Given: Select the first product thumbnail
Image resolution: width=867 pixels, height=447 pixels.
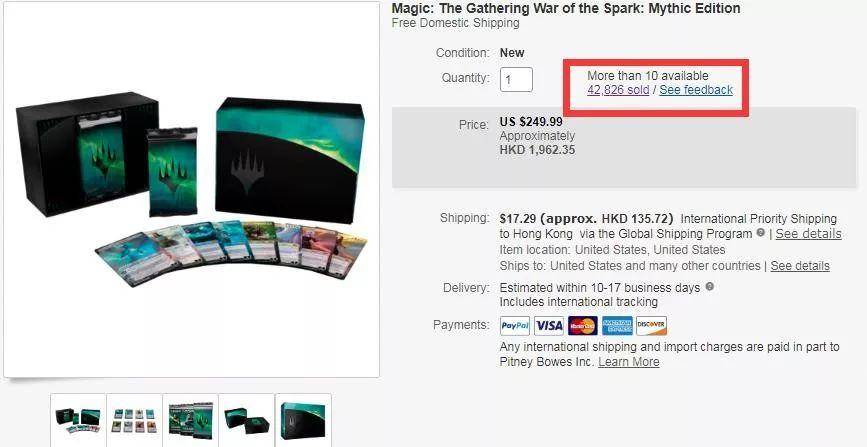Looking at the screenshot, I should click(78, 420).
